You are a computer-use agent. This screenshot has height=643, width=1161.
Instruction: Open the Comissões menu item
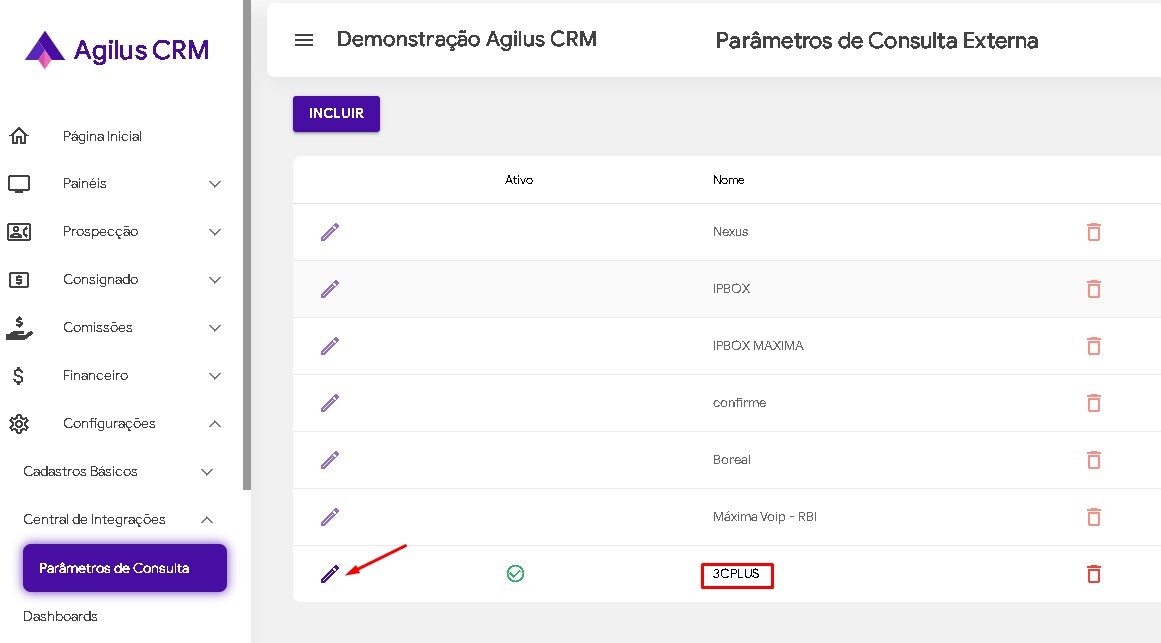point(97,327)
